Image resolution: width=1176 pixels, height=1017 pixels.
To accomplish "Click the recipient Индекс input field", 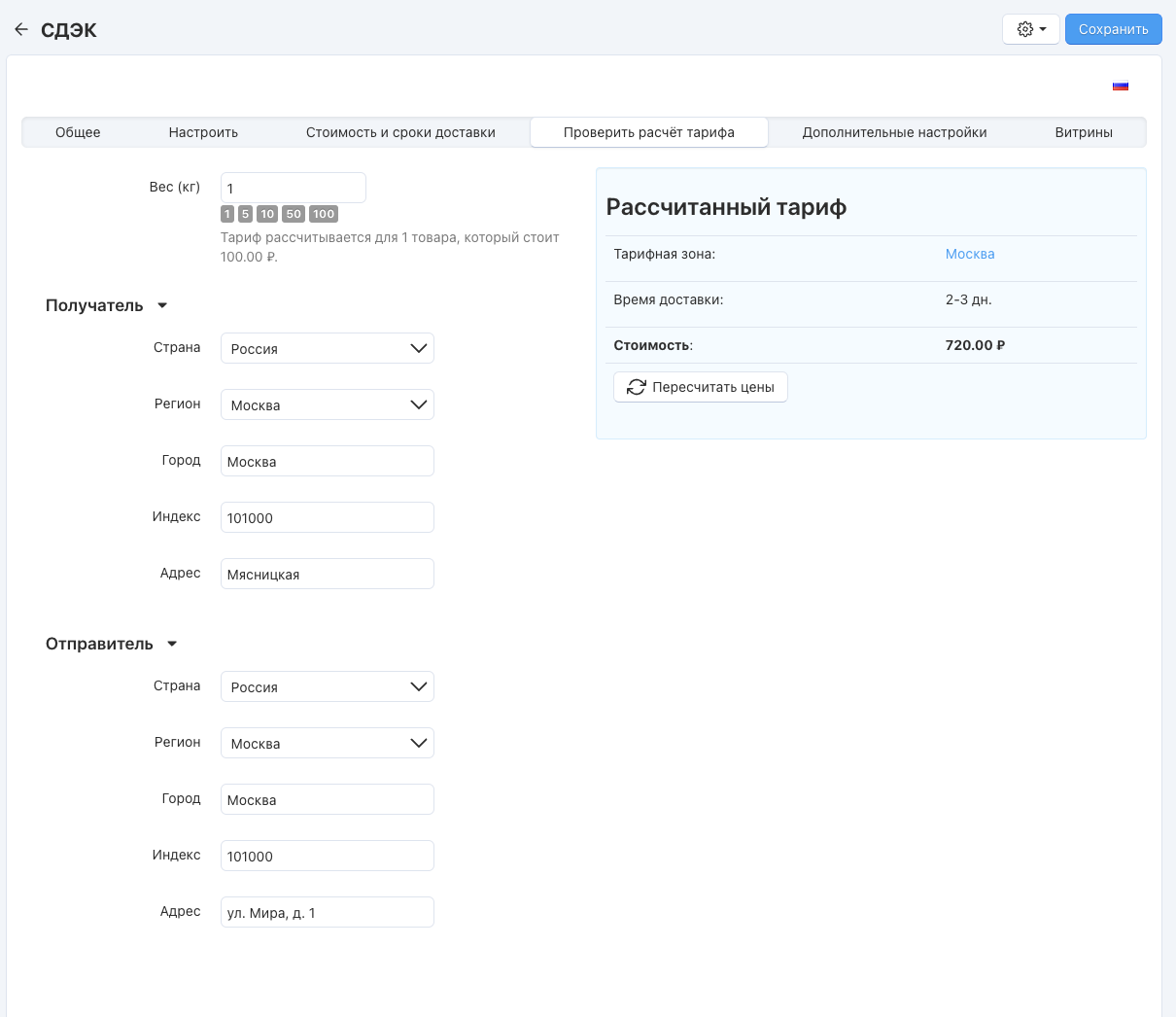I will coord(327,517).
